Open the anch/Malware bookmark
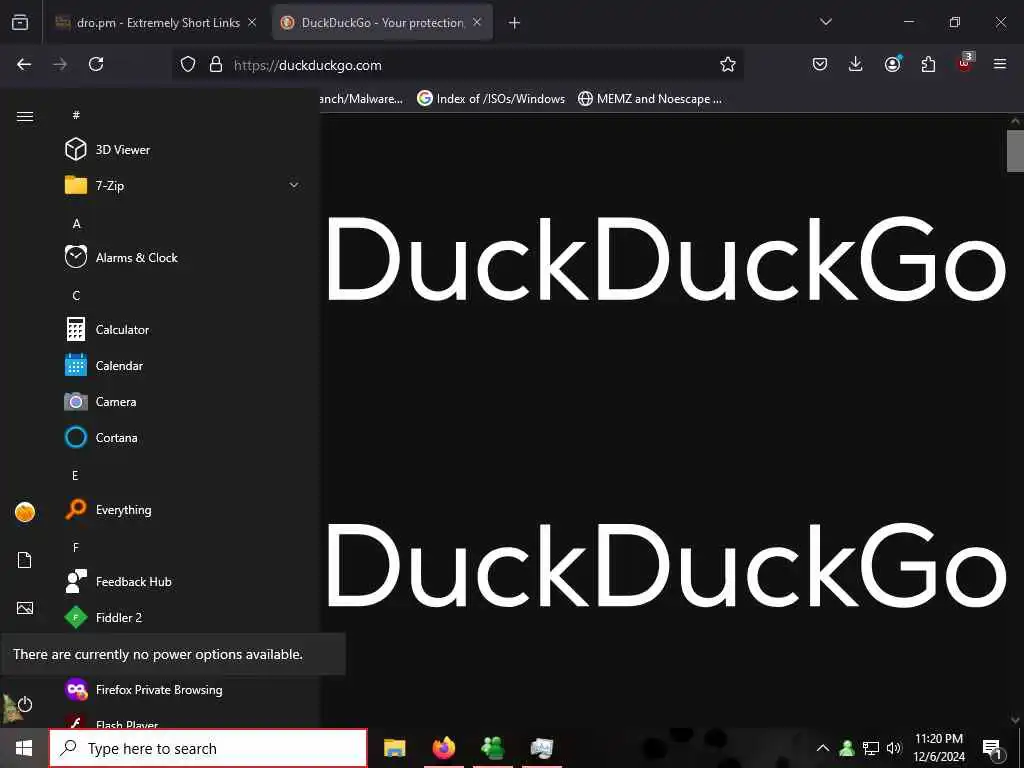This screenshot has height=768, width=1024. (x=361, y=99)
